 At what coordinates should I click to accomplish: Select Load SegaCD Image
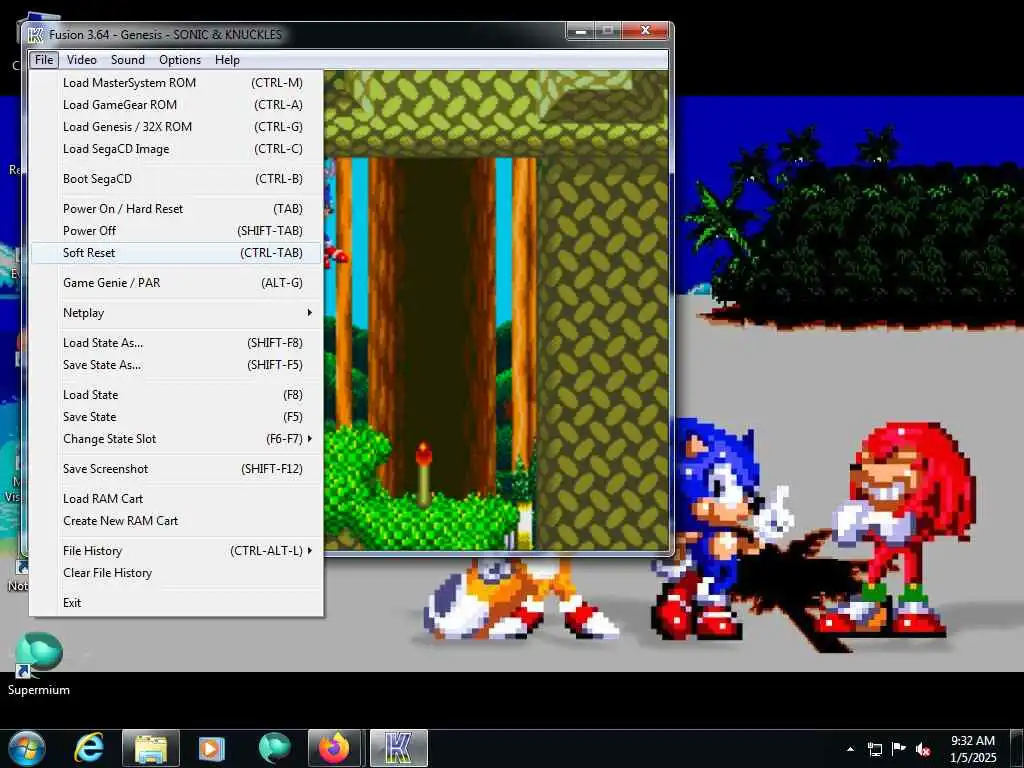coord(176,150)
